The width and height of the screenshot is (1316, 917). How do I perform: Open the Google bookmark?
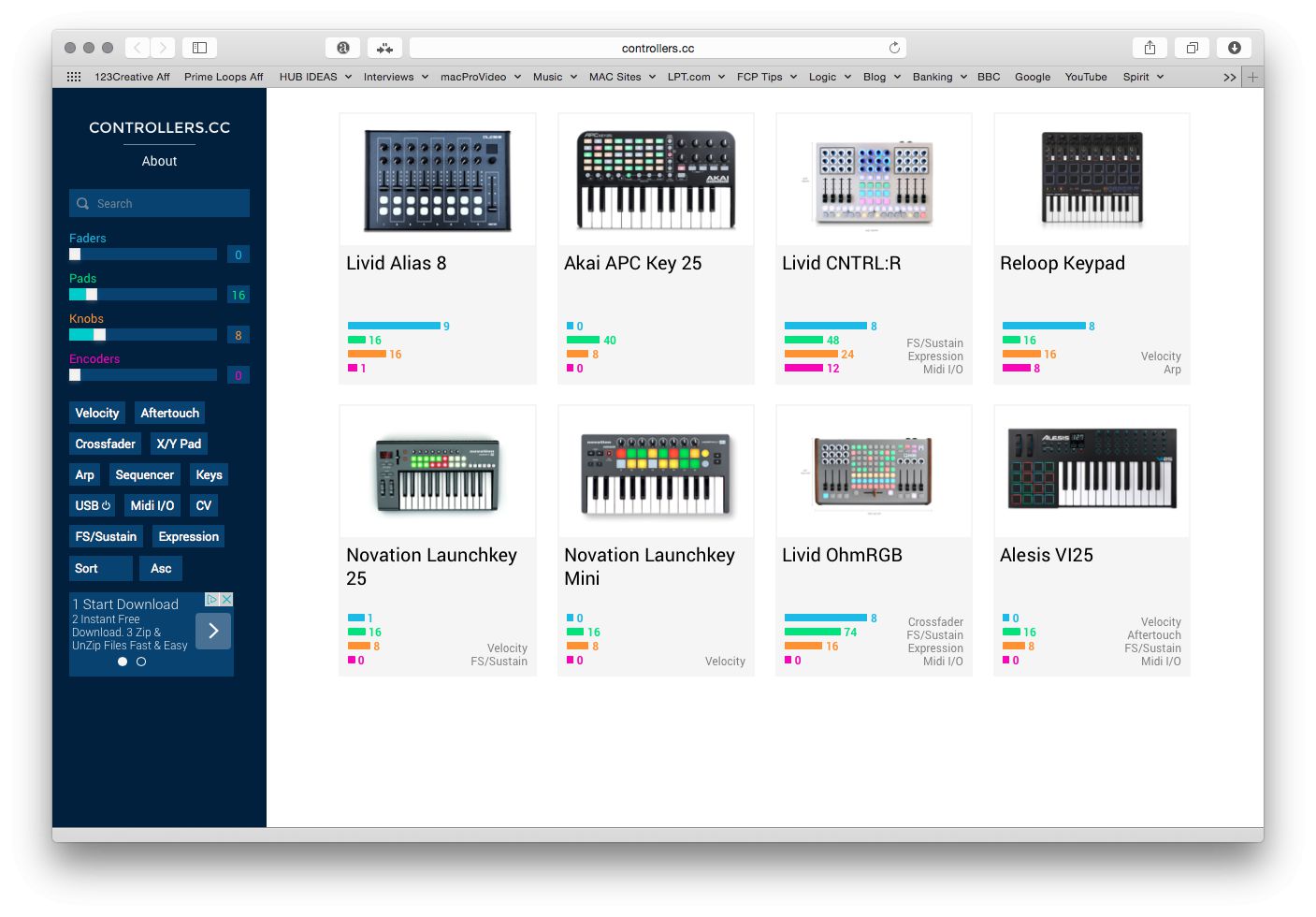1033,77
